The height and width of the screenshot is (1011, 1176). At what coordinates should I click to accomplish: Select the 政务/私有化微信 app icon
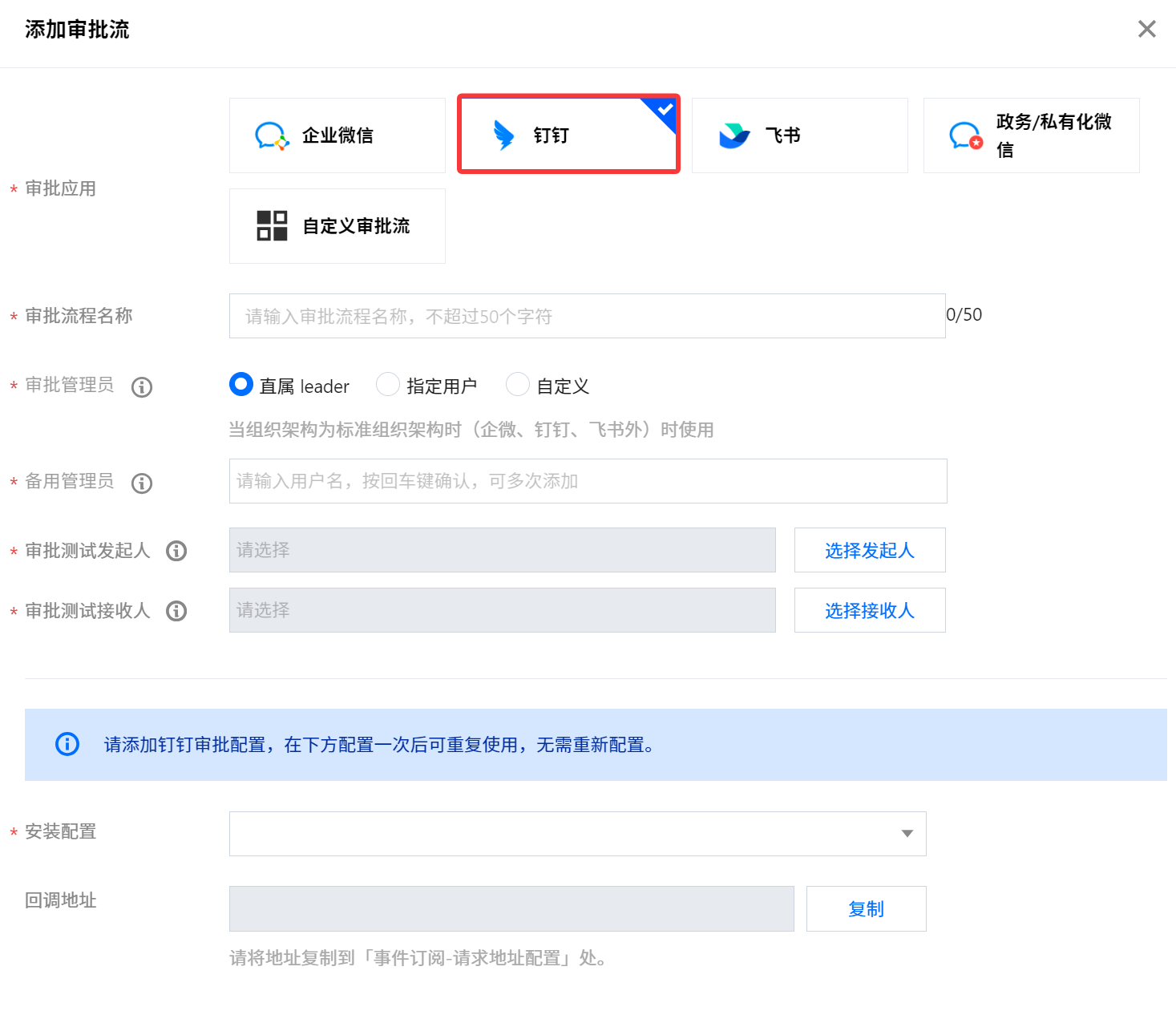tap(965, 136)
